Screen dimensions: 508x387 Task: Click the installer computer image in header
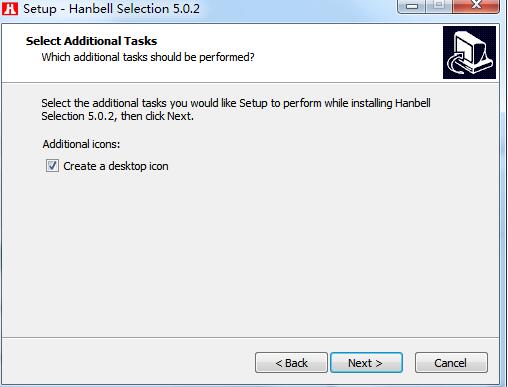coord(469,53)
